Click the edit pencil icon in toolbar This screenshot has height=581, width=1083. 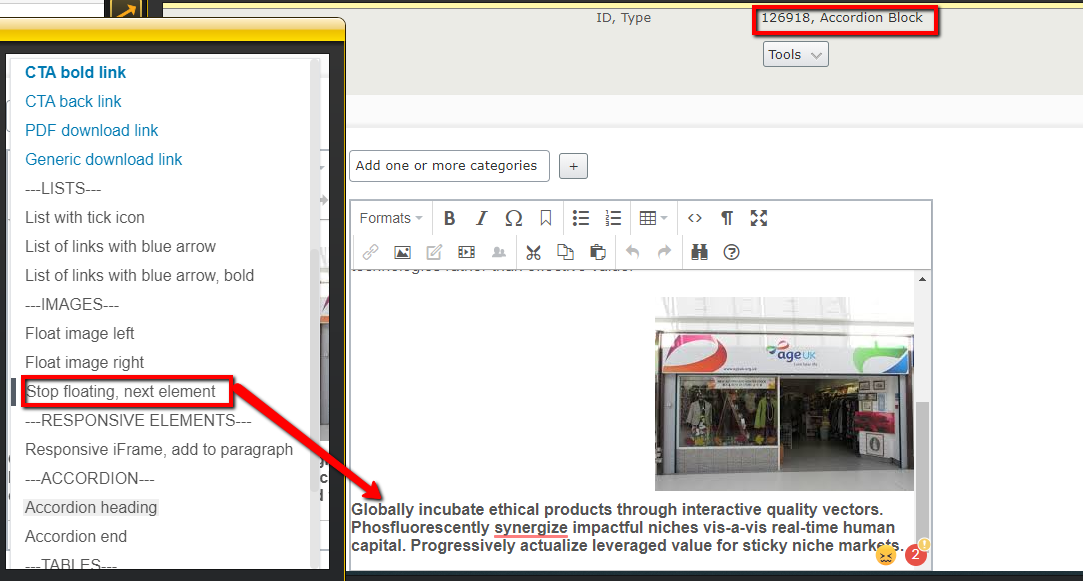[434, 252]
